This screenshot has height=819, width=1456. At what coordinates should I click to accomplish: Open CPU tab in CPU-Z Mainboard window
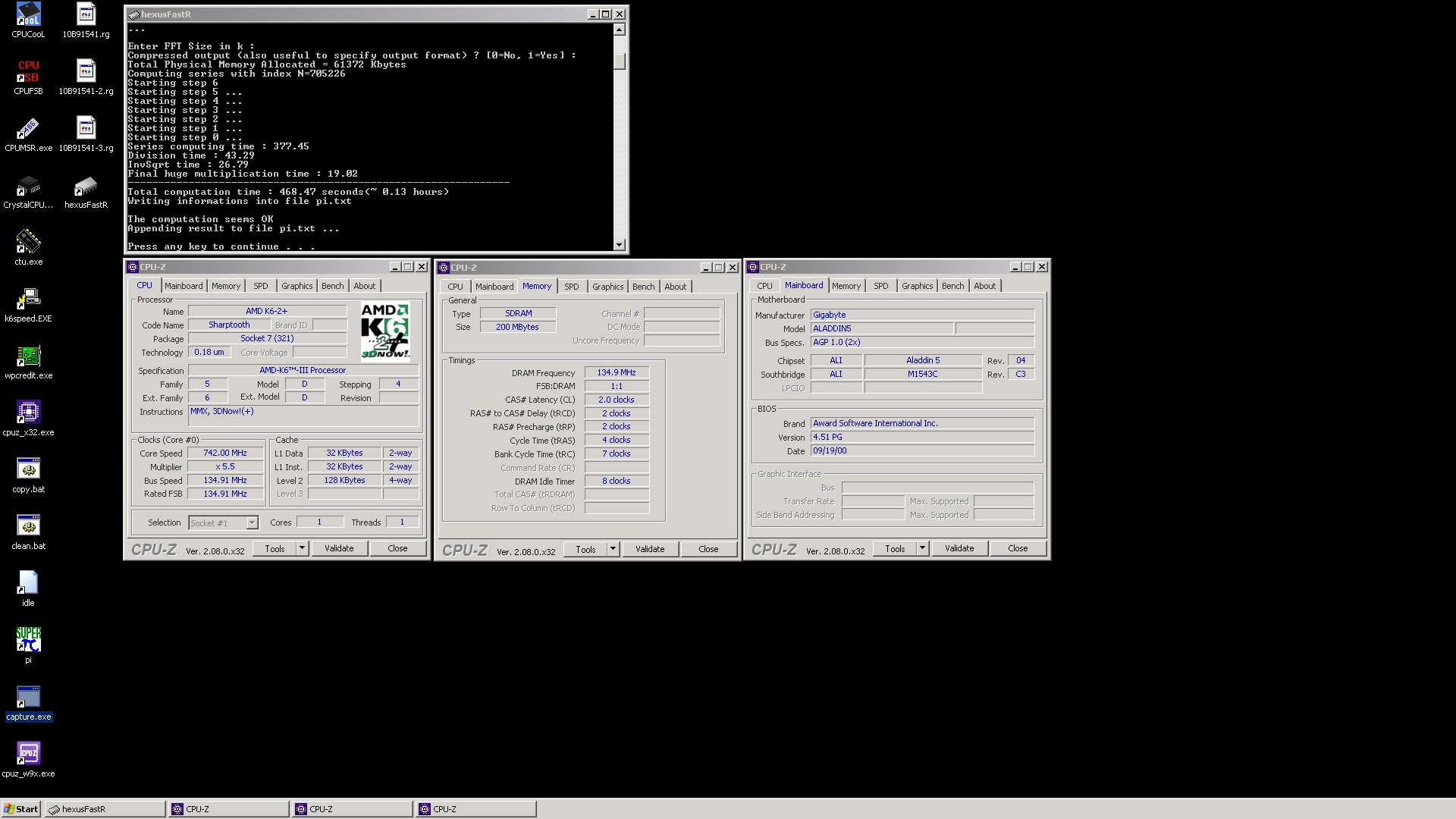tap(764, 286)
